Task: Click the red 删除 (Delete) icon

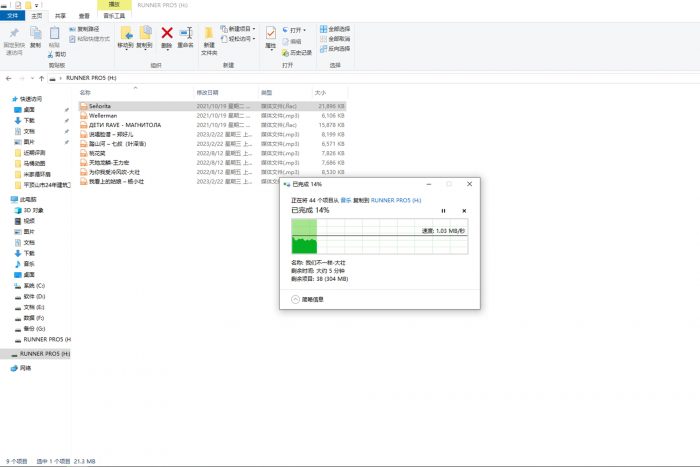Action: (x=167, y=34)
